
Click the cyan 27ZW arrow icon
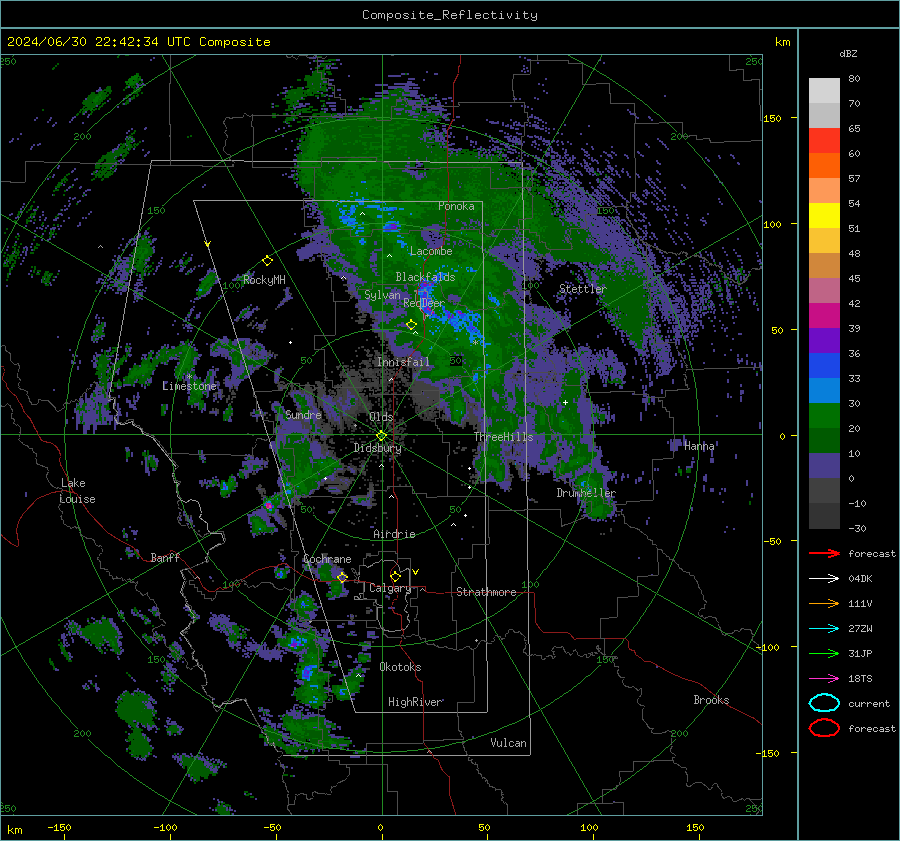[x=824, y=629]
